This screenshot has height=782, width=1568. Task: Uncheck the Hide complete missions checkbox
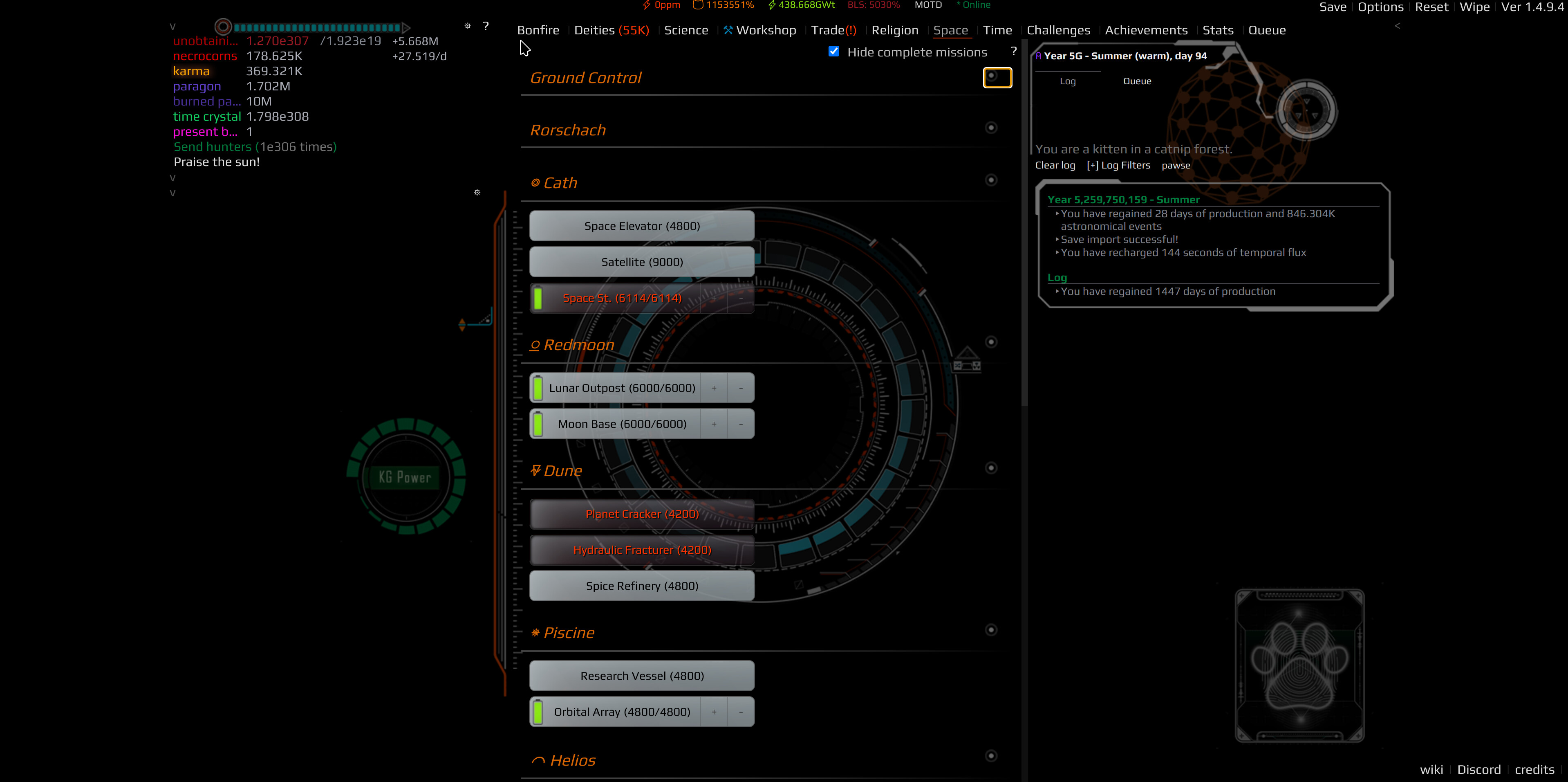(x=833, y=52)
